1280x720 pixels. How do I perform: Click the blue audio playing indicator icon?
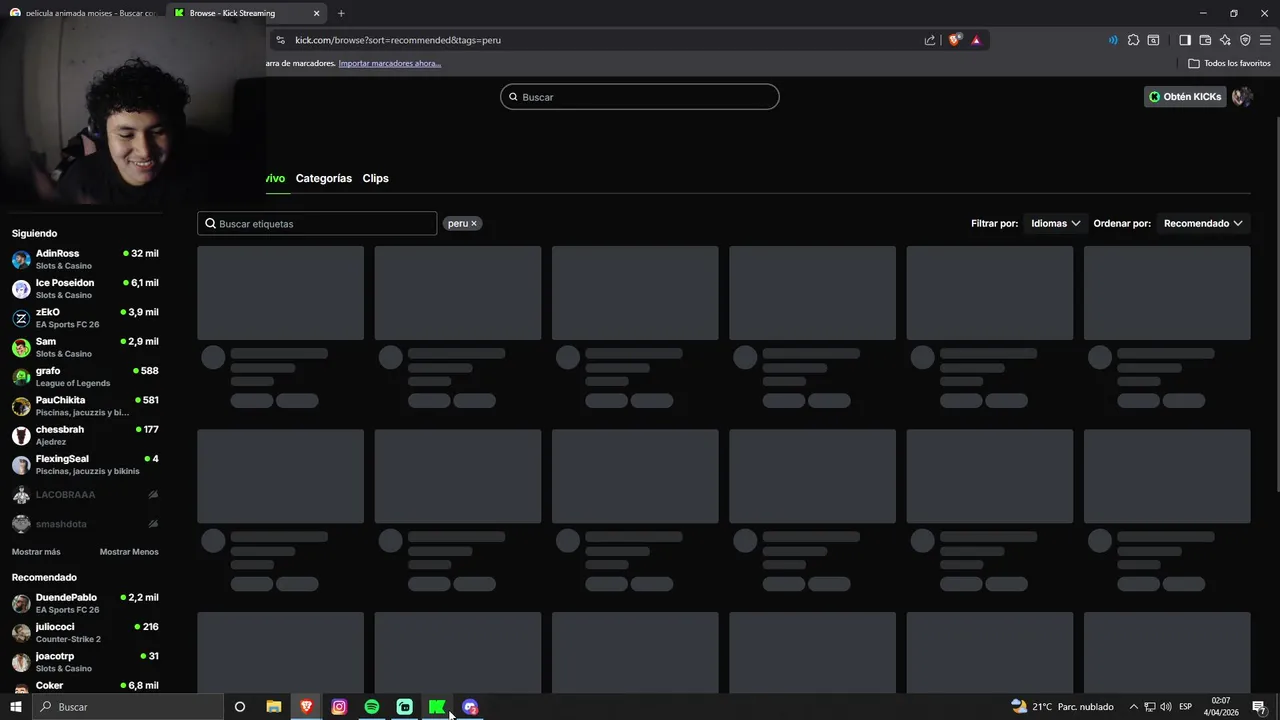point(1113,40)
